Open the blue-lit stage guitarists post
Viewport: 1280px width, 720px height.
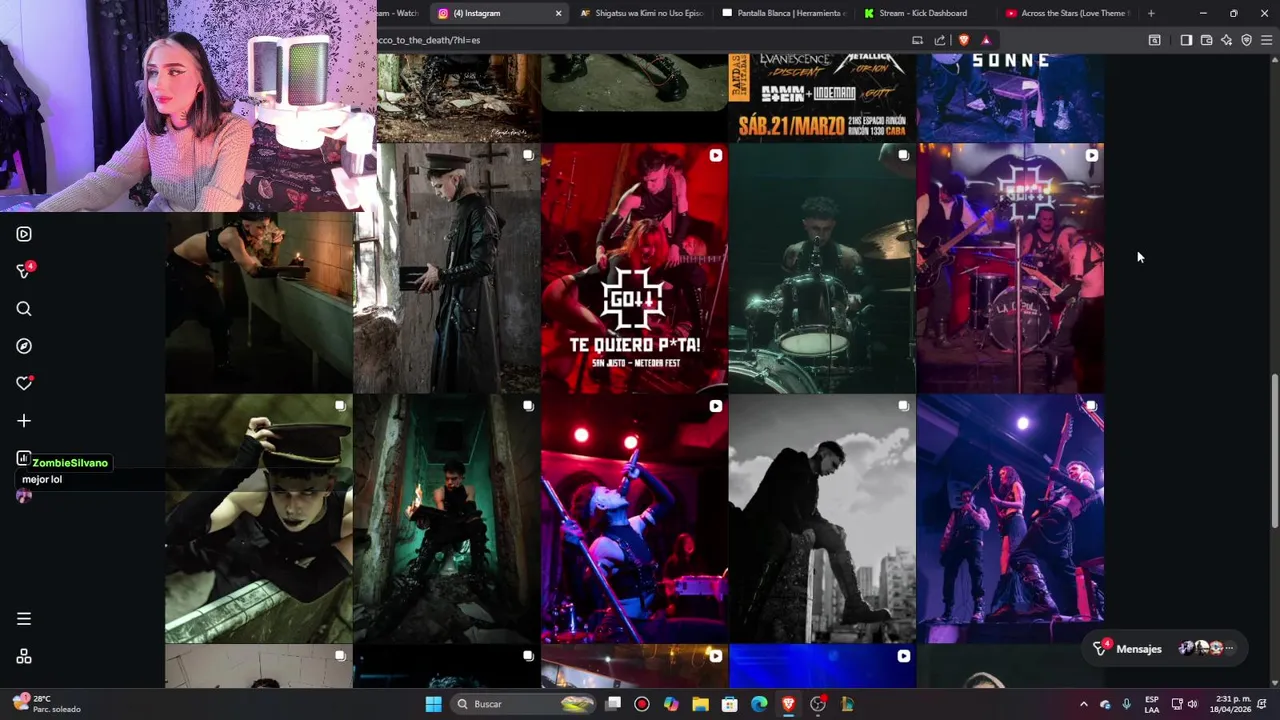click(1010, 518)
